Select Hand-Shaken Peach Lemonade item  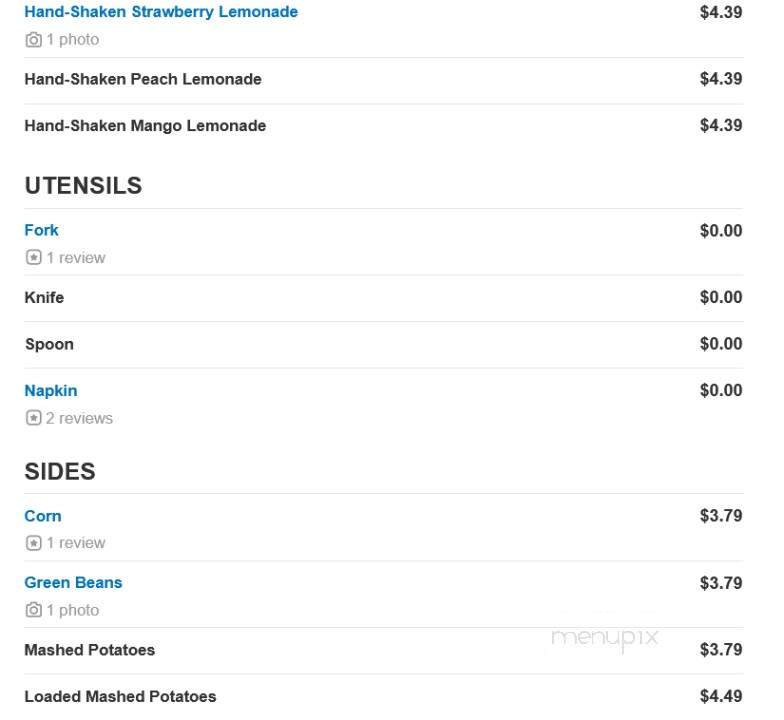[143, 79]
